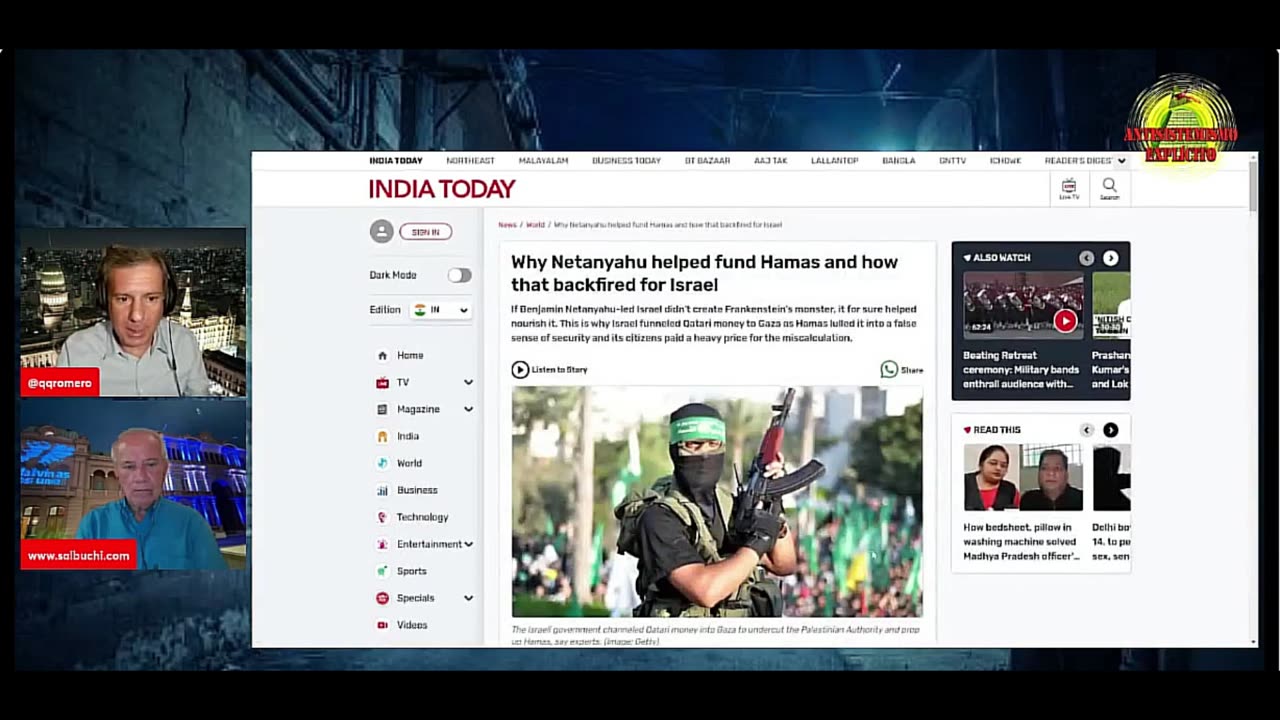Viewport: 1280px width, 720px height.
Task: Click the World breadcrumb link
Action: (x=536, y=225)
